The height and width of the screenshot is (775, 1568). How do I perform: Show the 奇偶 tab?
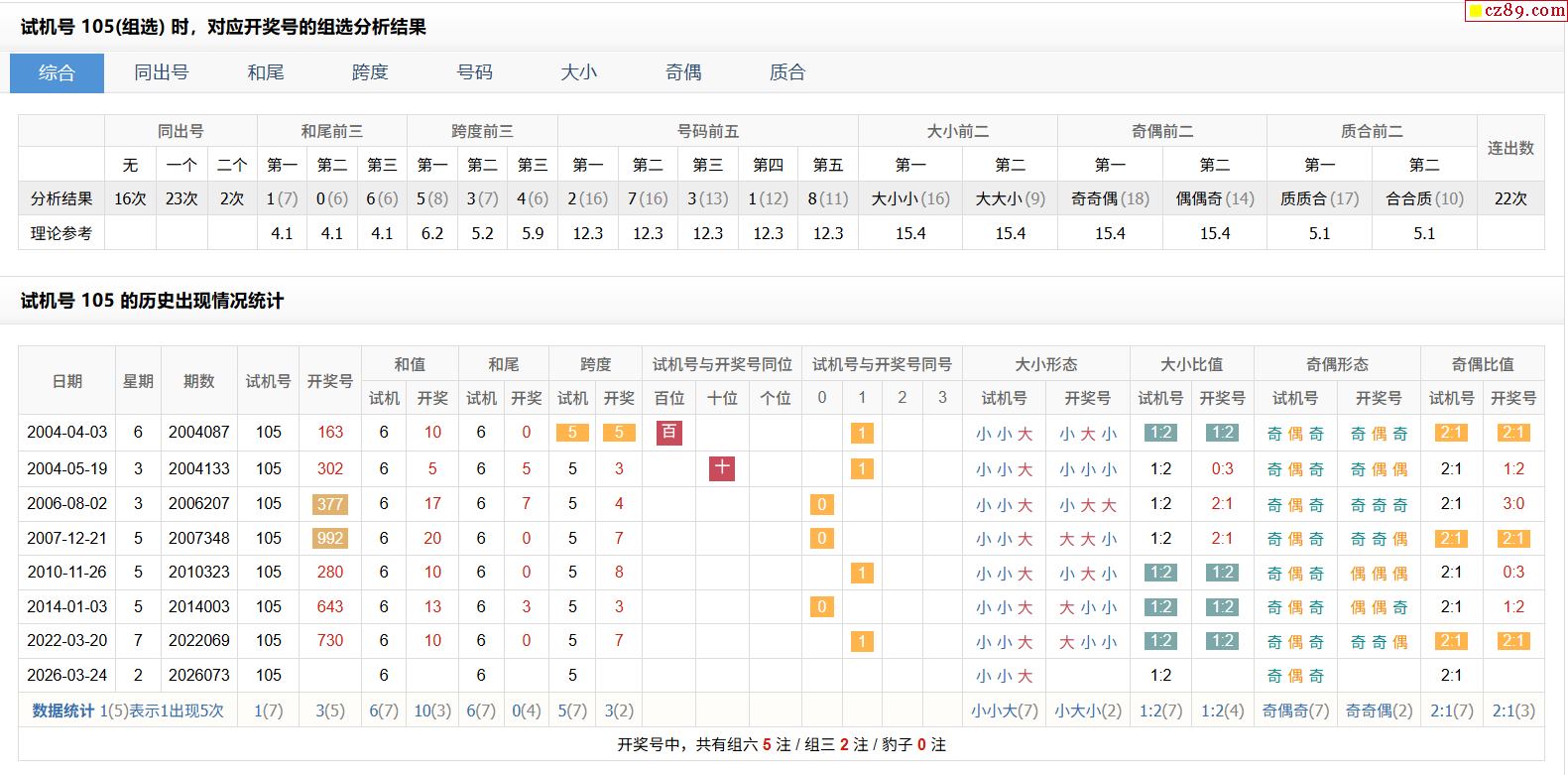point(683,72)
